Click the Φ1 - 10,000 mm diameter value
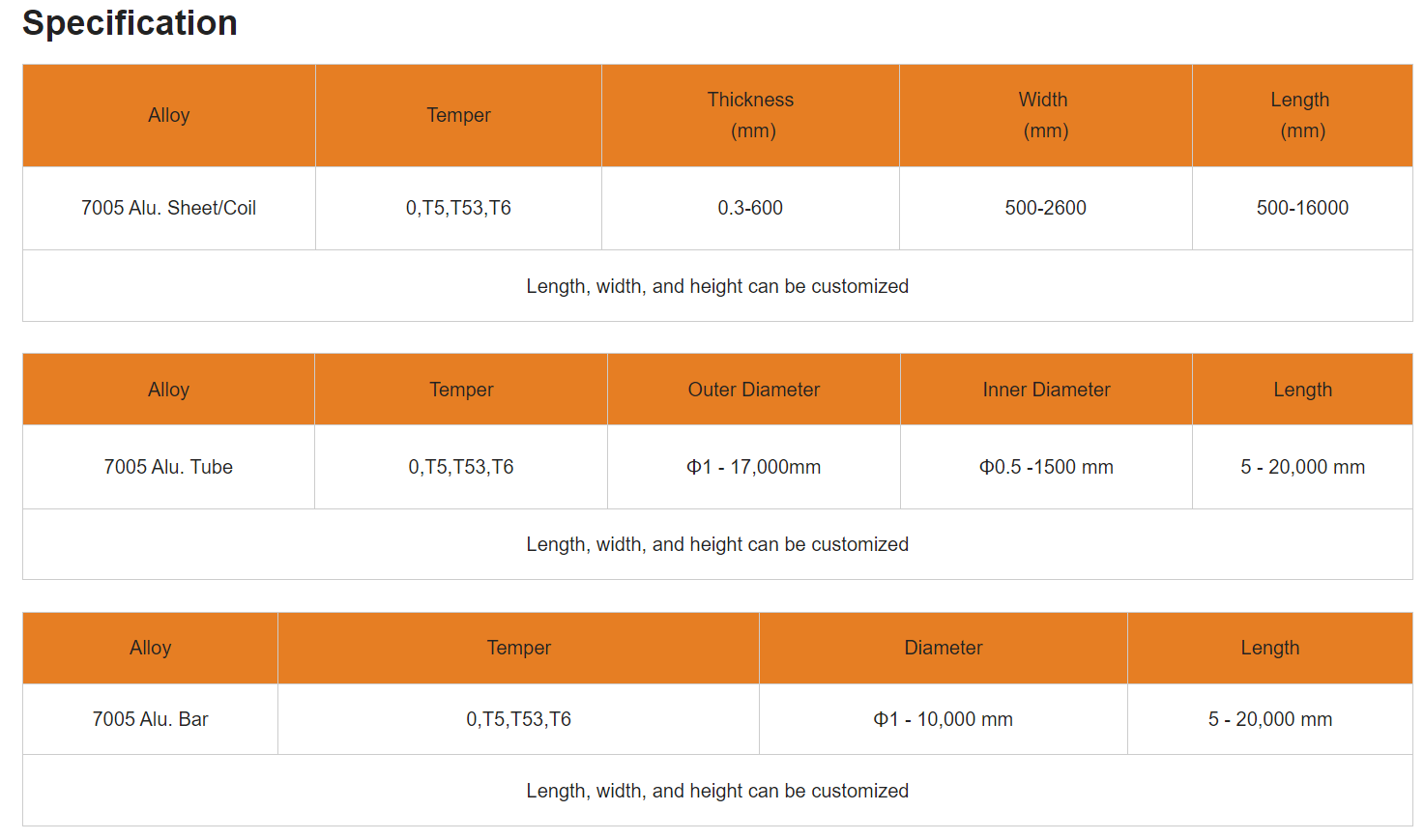 (x=943, y=719)
